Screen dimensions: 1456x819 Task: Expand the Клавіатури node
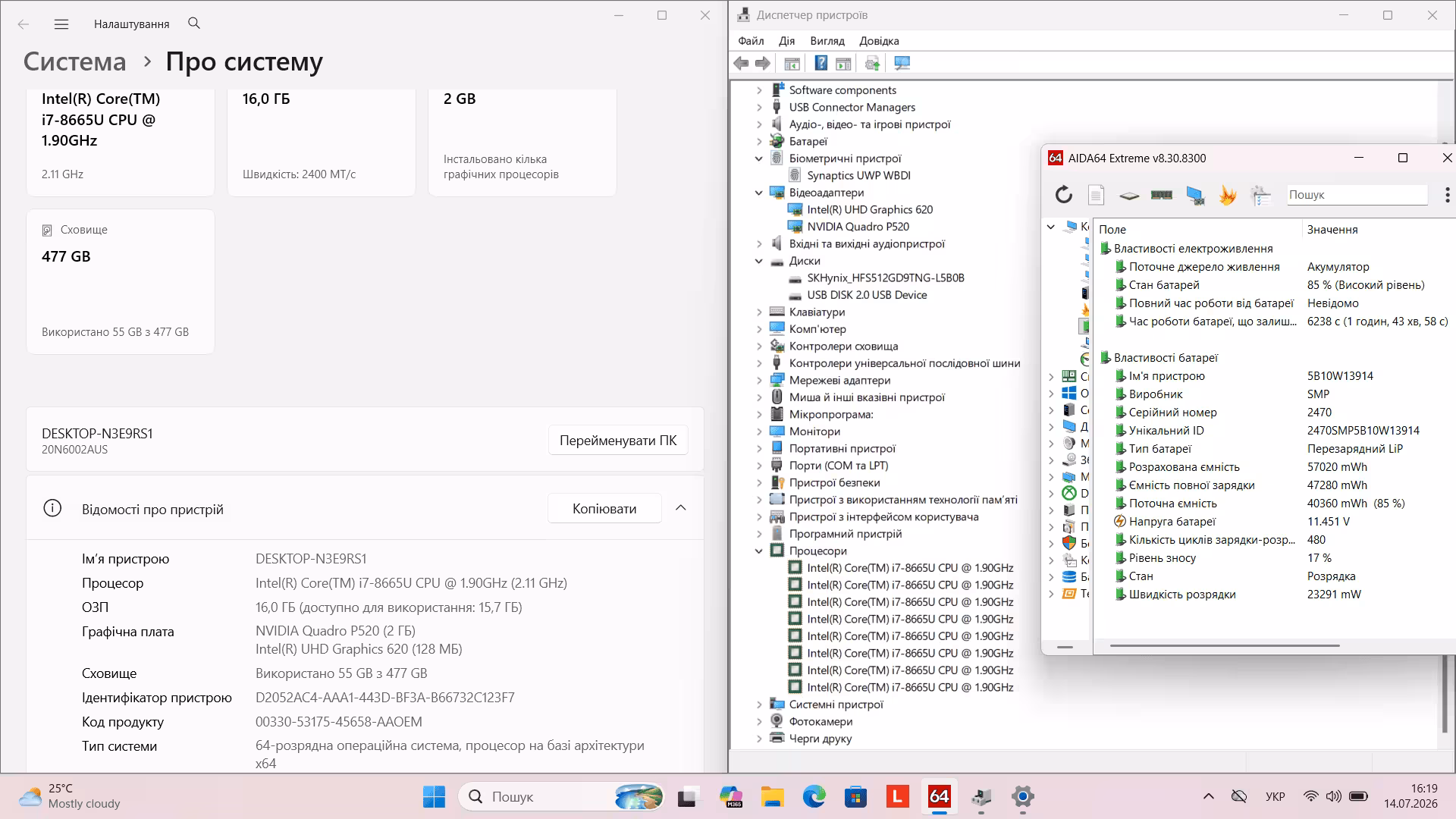[759, 312]
